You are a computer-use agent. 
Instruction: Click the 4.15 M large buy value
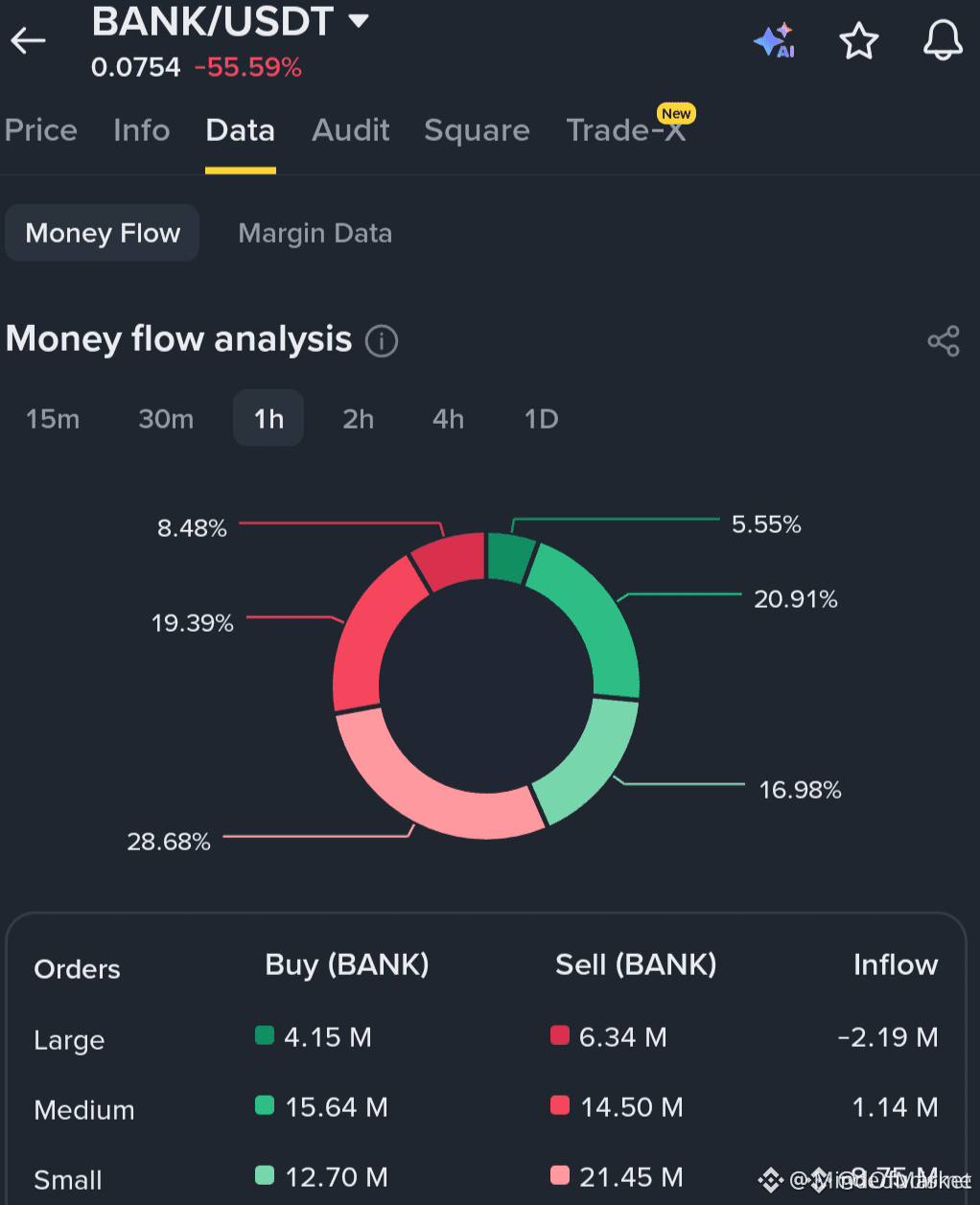point(328,1037)
